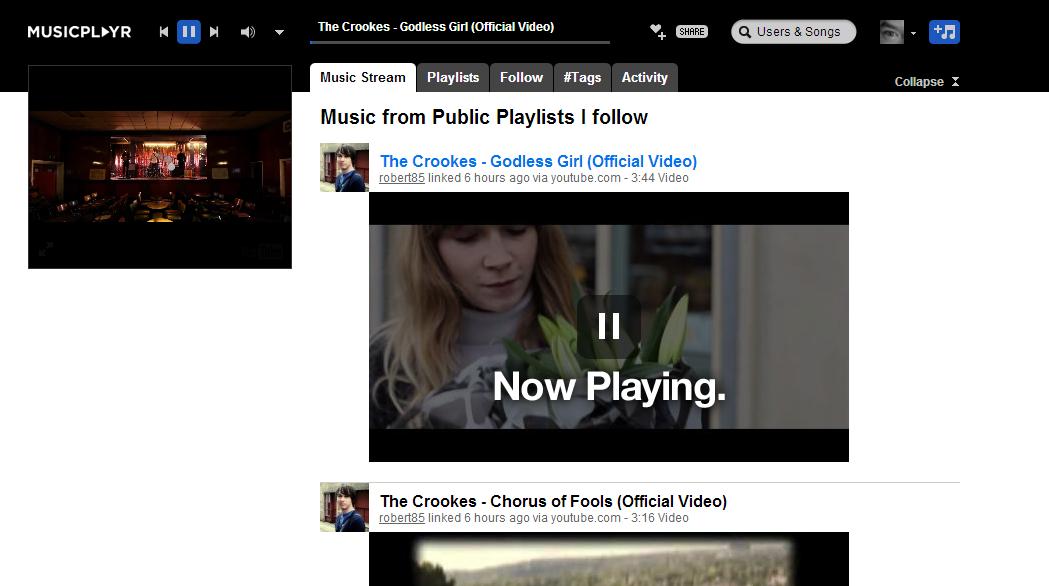Skip to the next track
This screenshot has width=1049, height=586.
pos(214,31)
